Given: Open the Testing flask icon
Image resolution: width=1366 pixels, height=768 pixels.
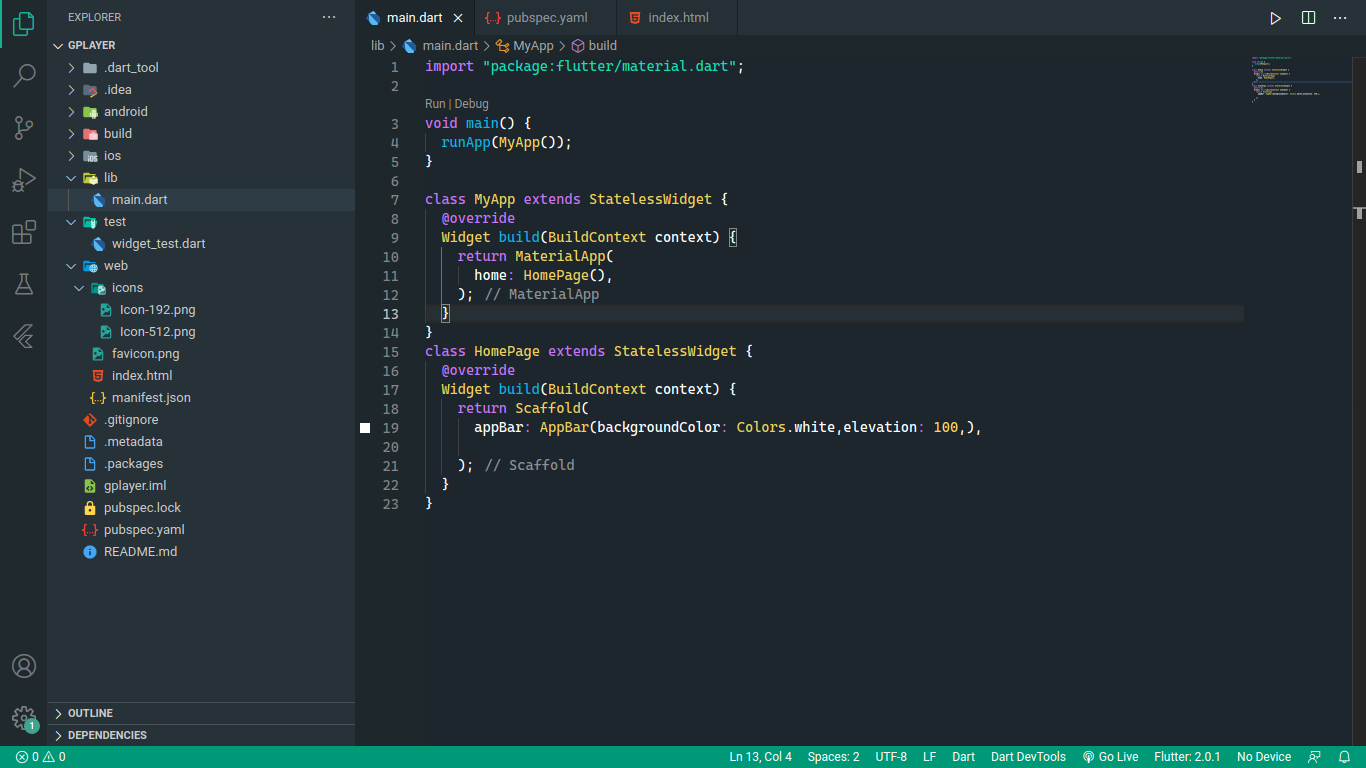Looking at the screenshot, I should click(24, 284).
